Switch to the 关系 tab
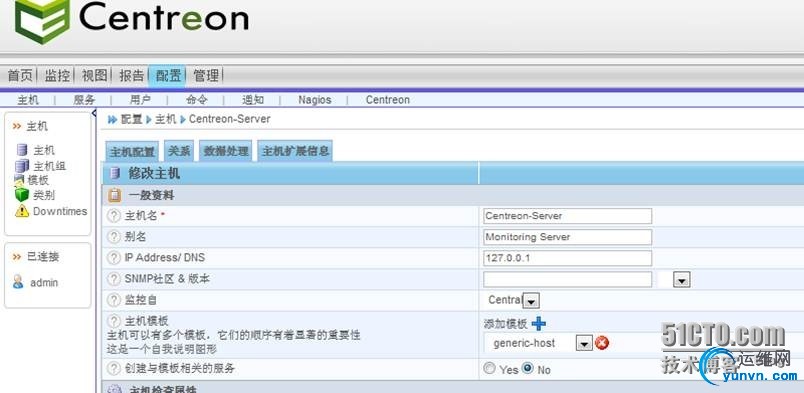Screen dimensions: 804x393 coord(179,151)
